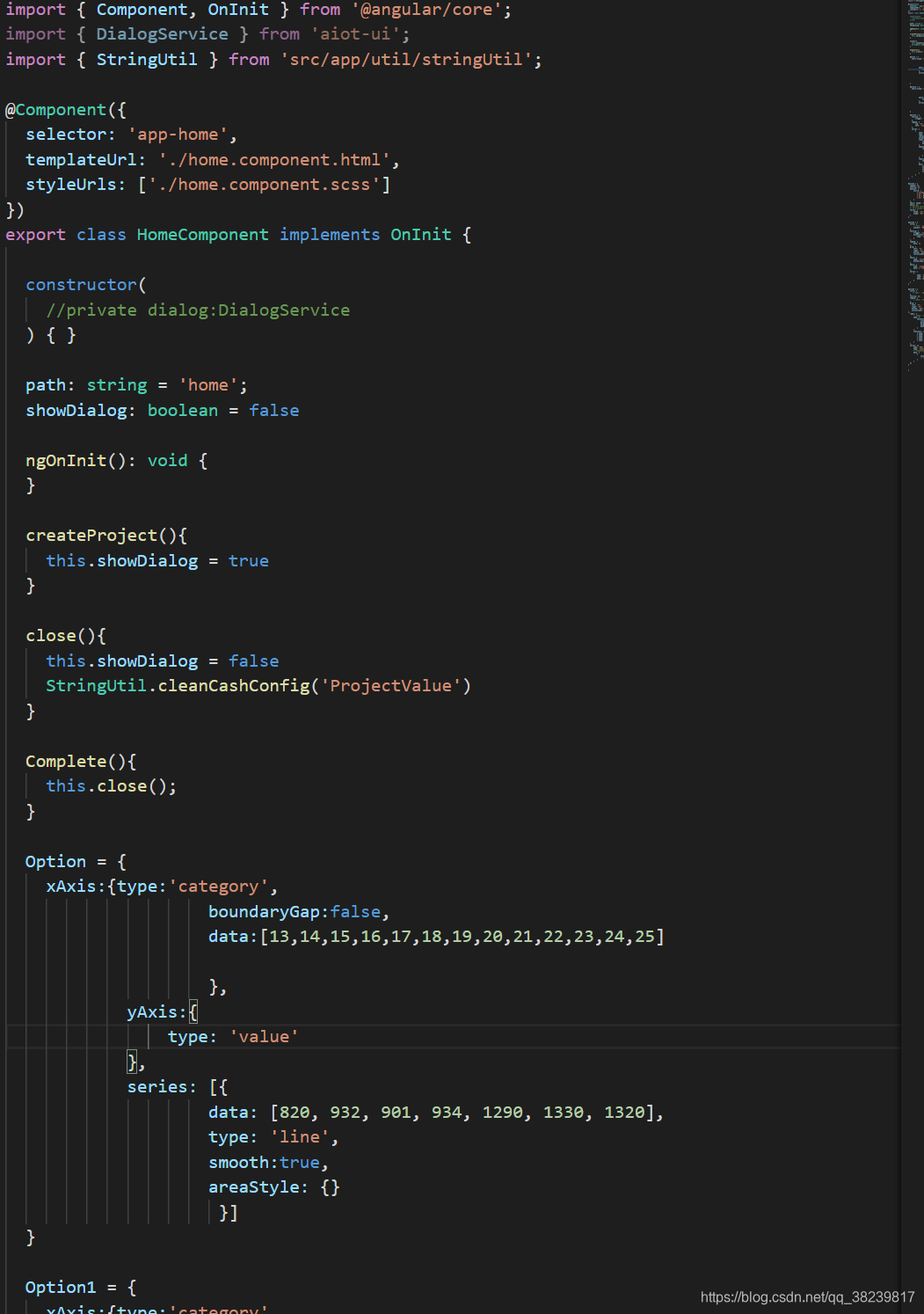Click the HomeComponent class name

(203, 235)
